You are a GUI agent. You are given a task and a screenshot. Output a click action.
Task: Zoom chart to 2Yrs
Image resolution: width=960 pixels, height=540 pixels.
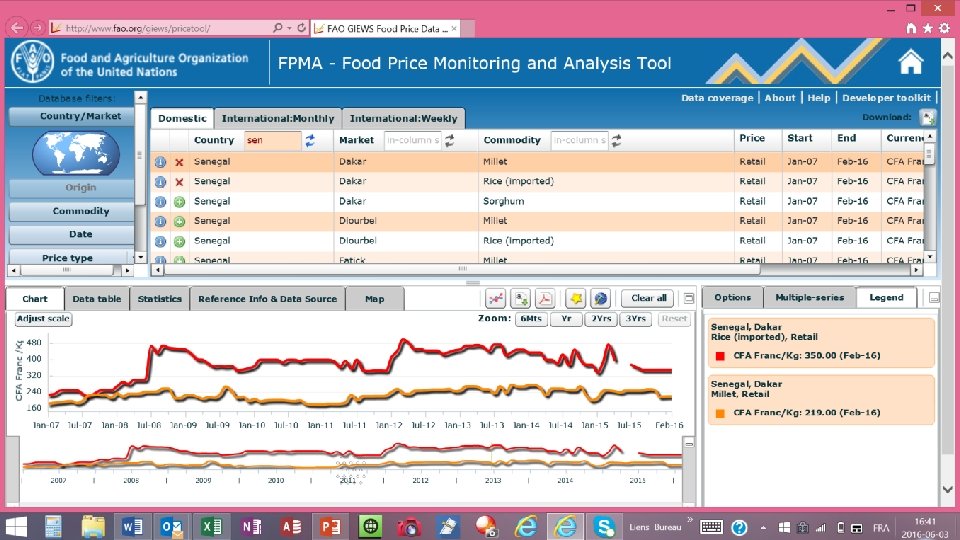(601, 319)
